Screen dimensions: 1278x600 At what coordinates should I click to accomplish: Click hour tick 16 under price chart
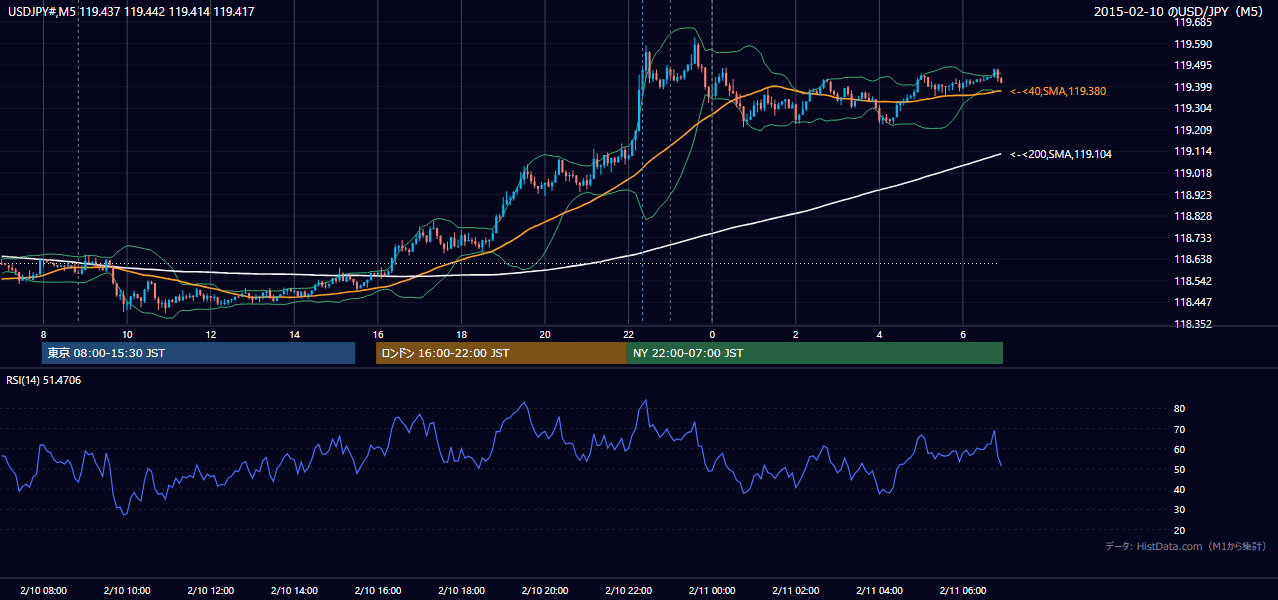click(x=377, y=333)
